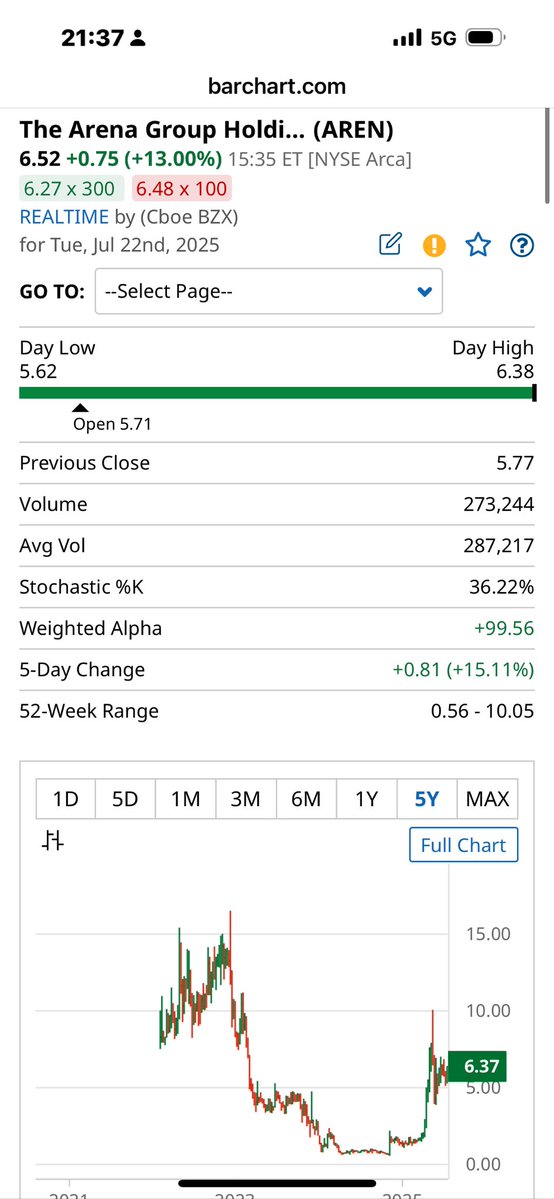The image size is (554, 1199).
Task: Select the 5Y chart range
Action: 427,799
